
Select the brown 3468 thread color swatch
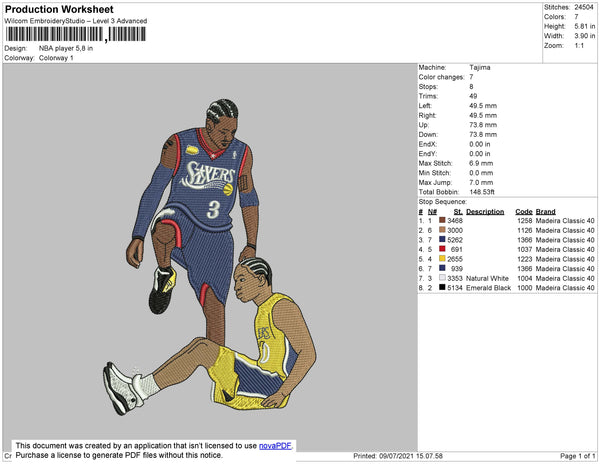pos(442,220)
